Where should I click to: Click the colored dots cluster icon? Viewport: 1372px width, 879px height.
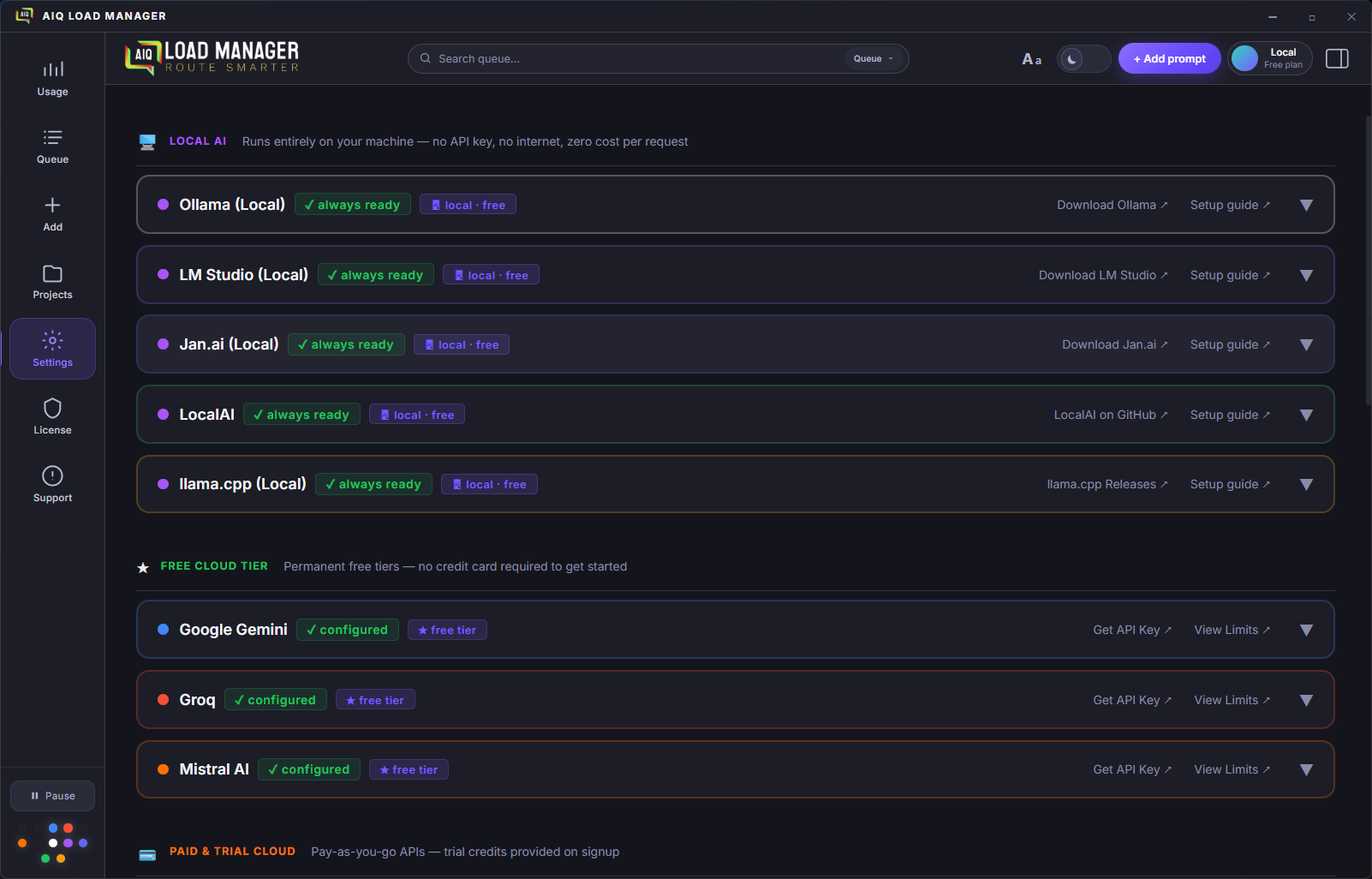52,843
